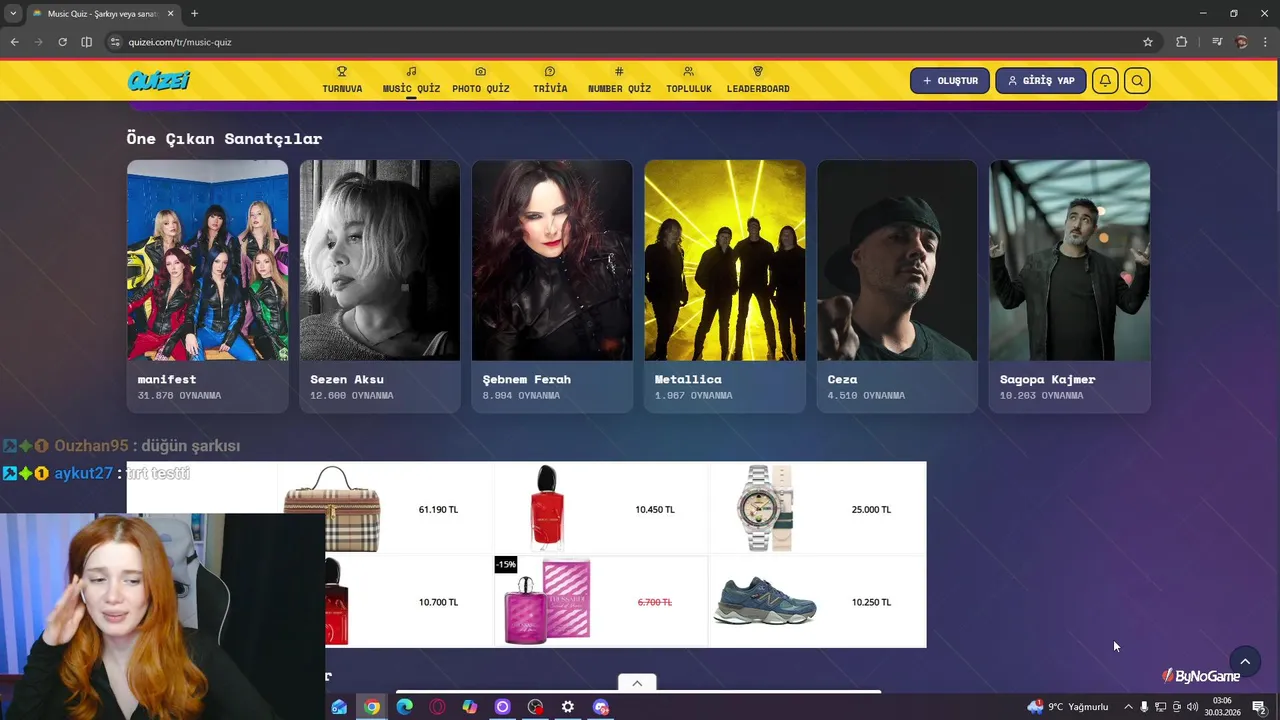Open the Number Quiz nav item
This screenshot has width=1280, height=720.
tap(619, 80)
